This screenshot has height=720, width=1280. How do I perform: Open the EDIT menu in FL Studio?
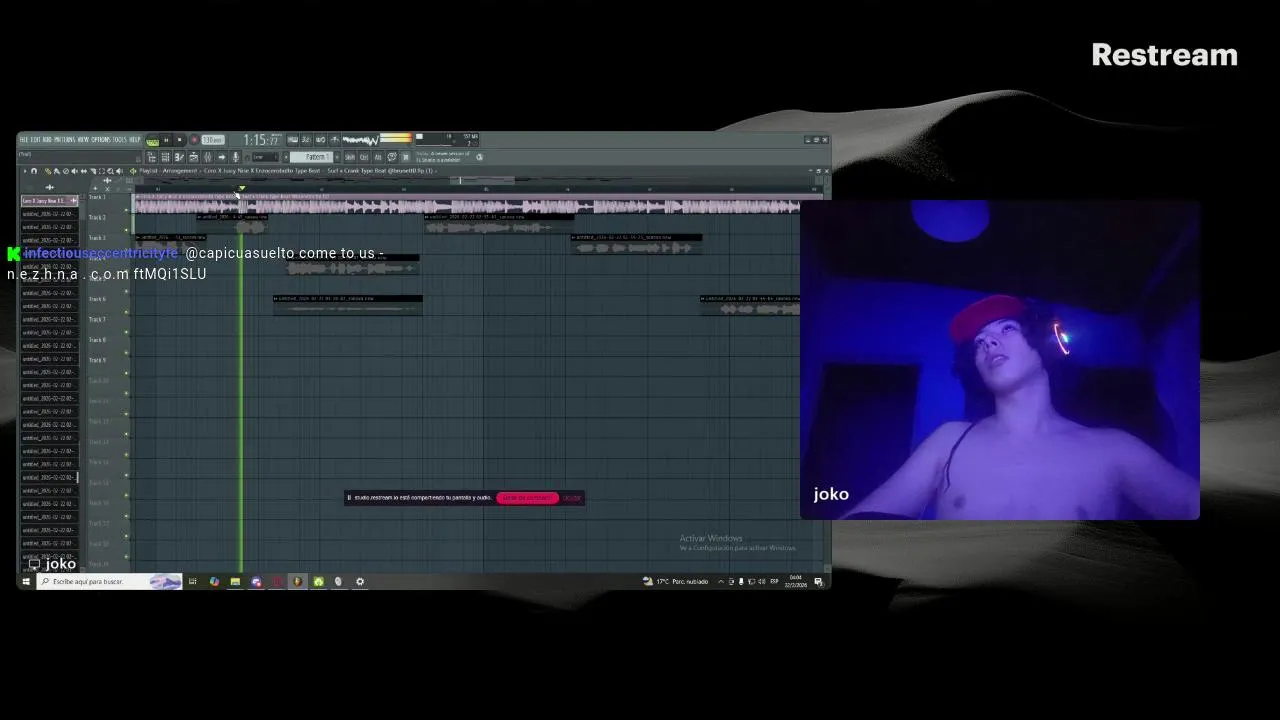coord(37,140)
